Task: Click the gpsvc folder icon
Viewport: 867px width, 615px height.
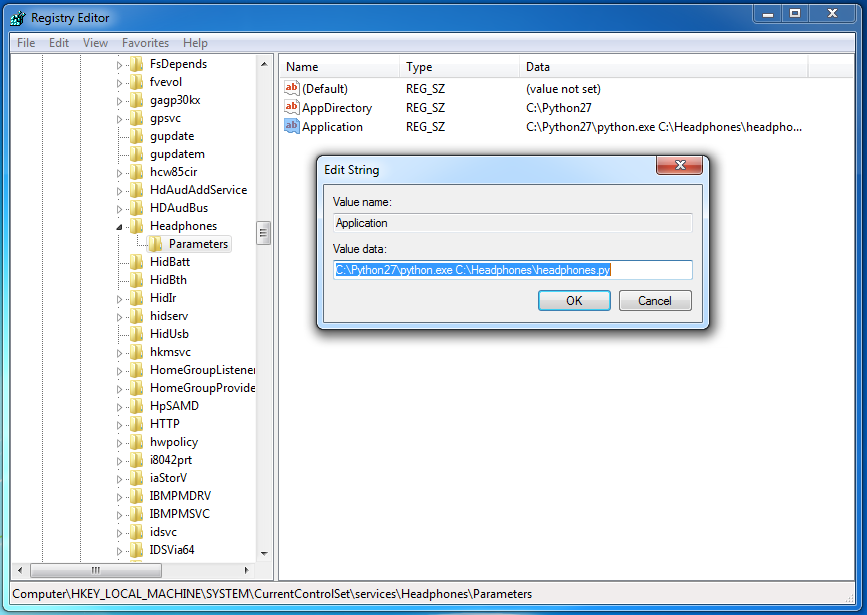Action: point(137,118)
